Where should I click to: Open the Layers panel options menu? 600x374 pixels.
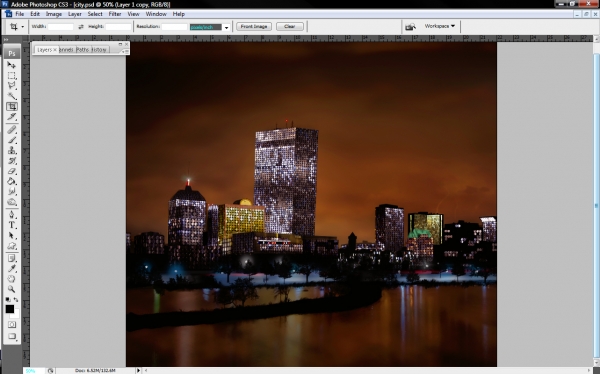(x=126, y=51)
